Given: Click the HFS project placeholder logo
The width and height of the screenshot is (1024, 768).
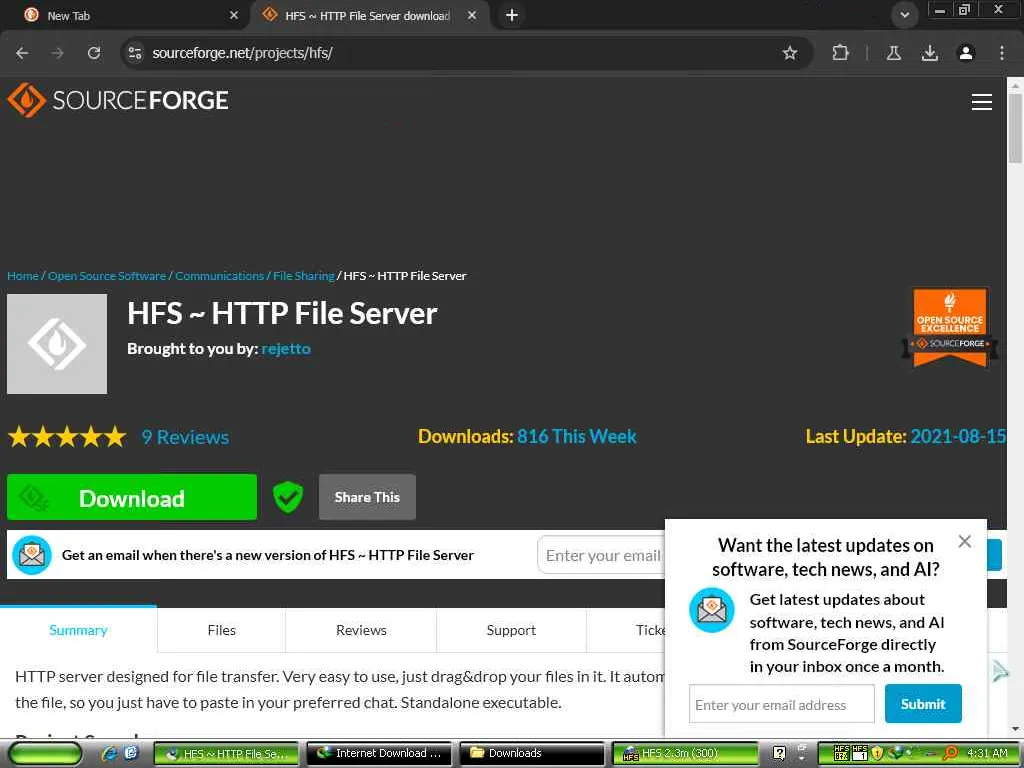Looking at the screenshot, I should 57,344.
